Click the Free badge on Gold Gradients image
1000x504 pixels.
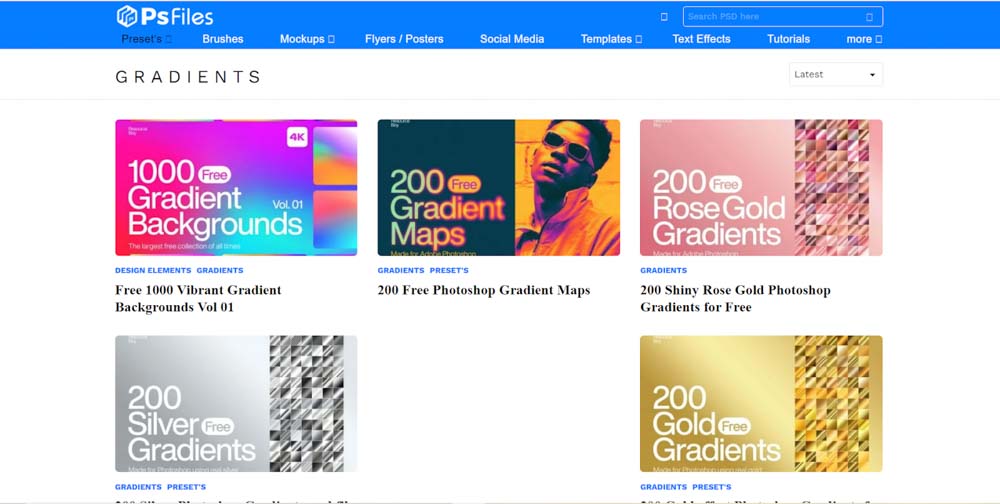pyautogui.click(x=734, y=426)
